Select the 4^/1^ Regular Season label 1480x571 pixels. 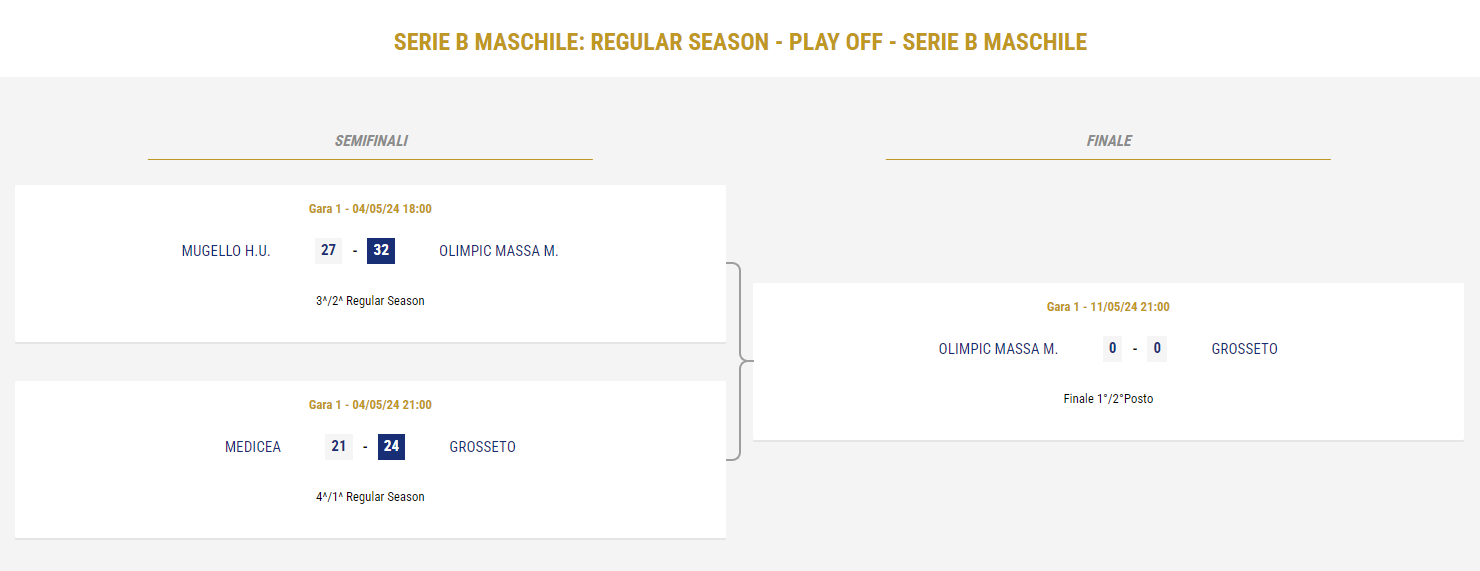click(370, 497)
